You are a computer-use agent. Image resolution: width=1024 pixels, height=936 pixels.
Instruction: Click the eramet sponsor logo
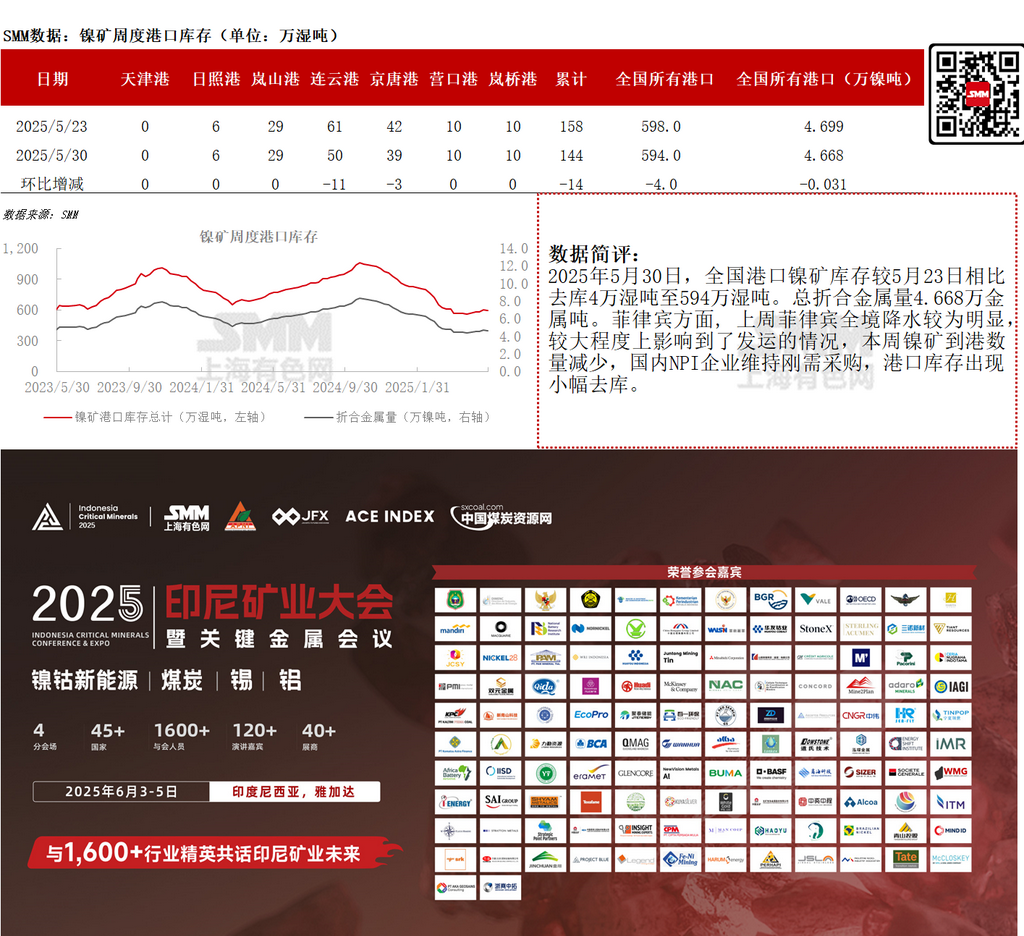(590, 773)
